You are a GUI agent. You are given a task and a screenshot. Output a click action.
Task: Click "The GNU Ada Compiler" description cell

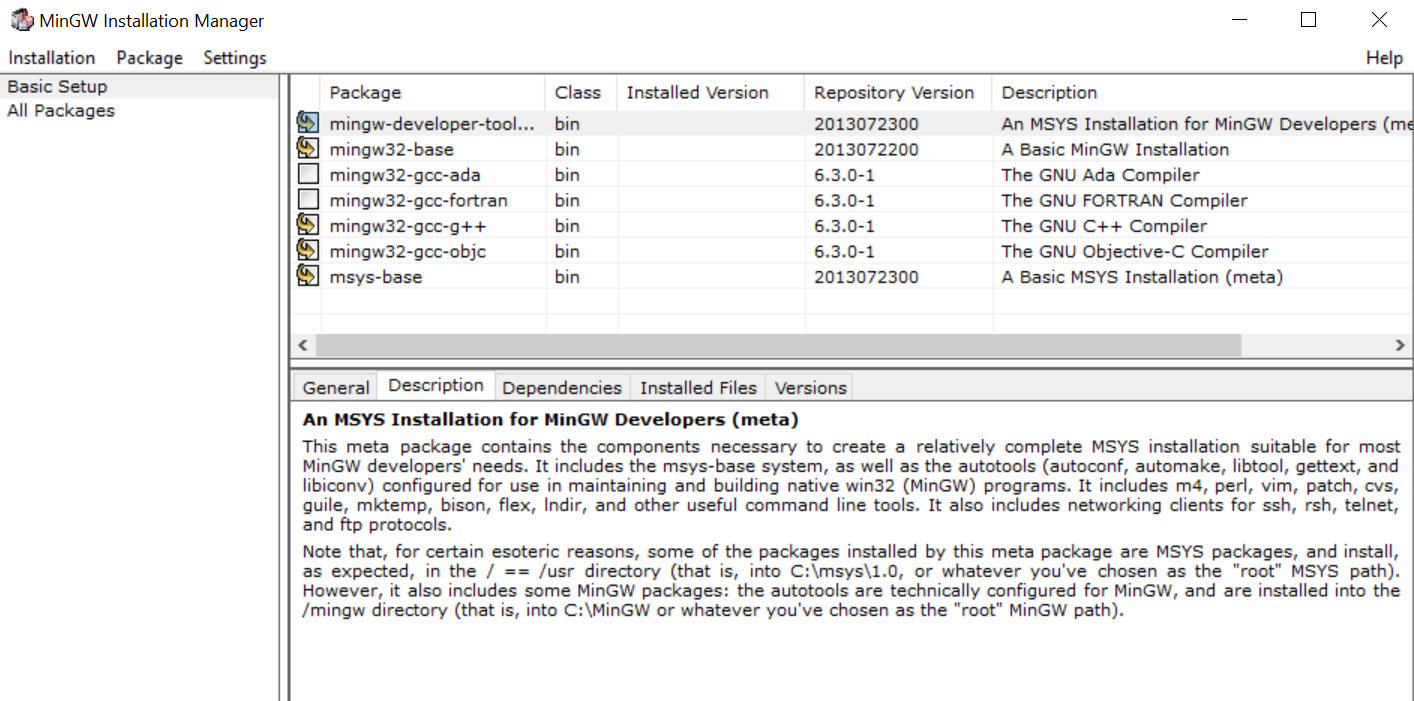coord(1100,175)
